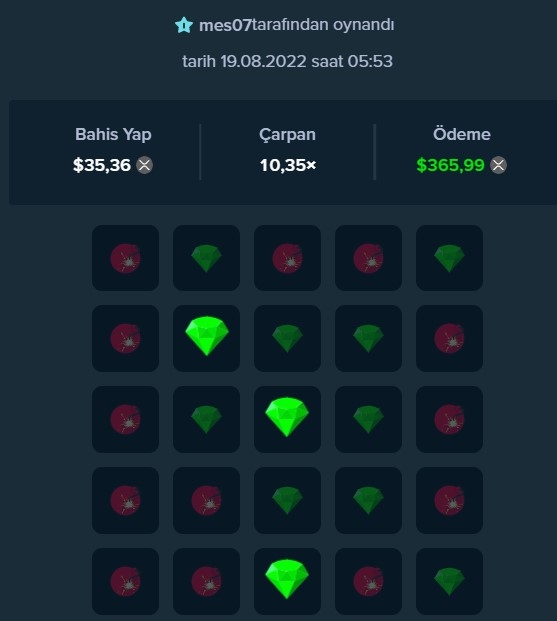Click the dim gem tile in the bottom-right corner
Screen dimensions: 557x621
point(449,581)
